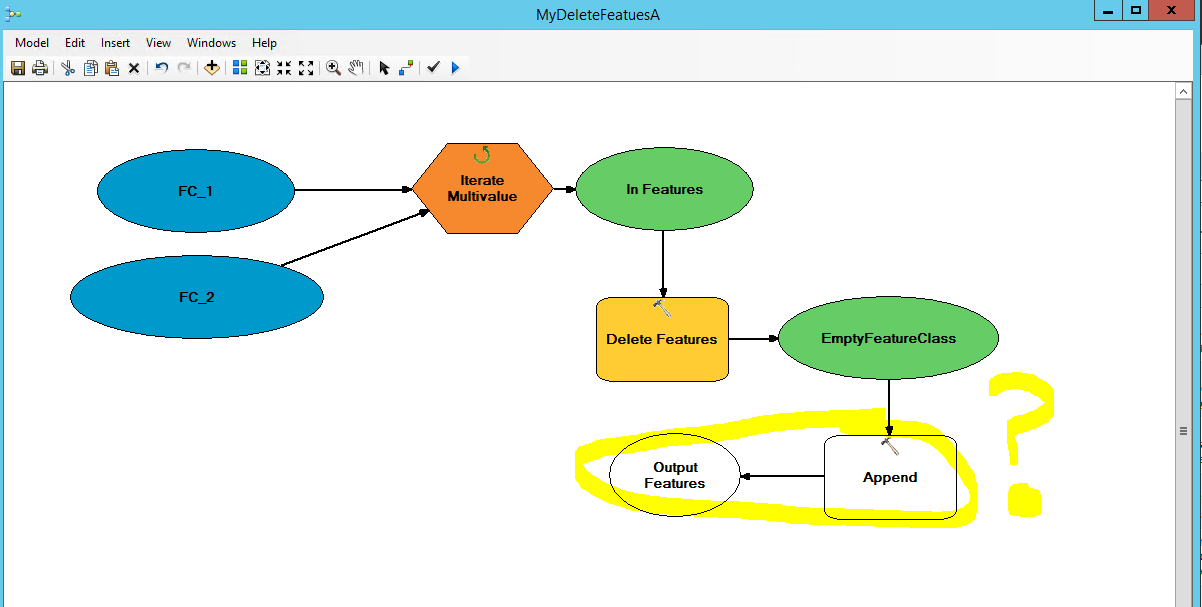Viewport: 1202px width, 607px height.
Task: Open the Model menu
Action: click(x=32, y=43)
